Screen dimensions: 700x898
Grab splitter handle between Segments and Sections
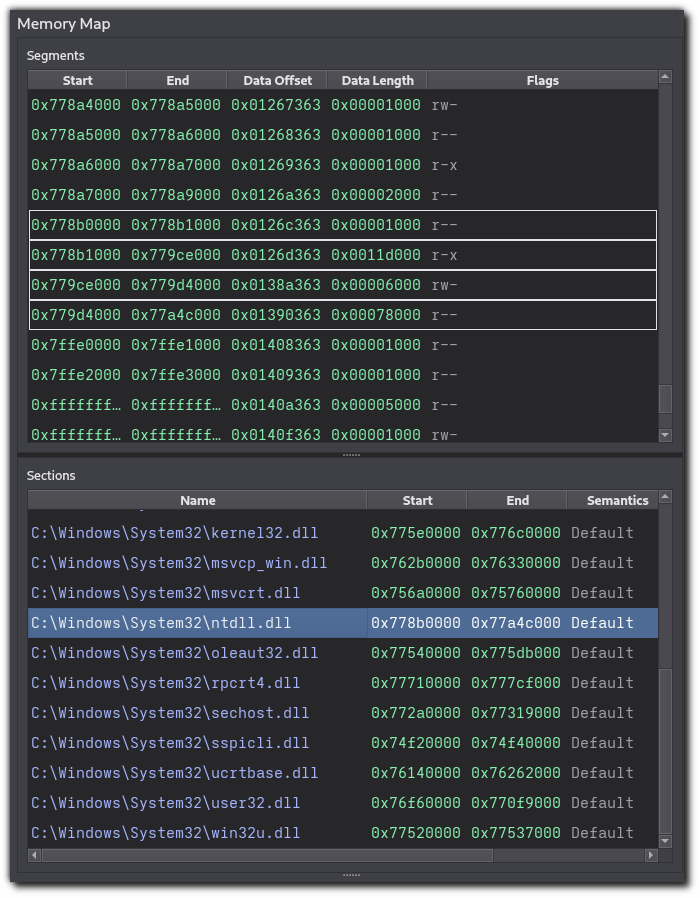coord(350,455)
